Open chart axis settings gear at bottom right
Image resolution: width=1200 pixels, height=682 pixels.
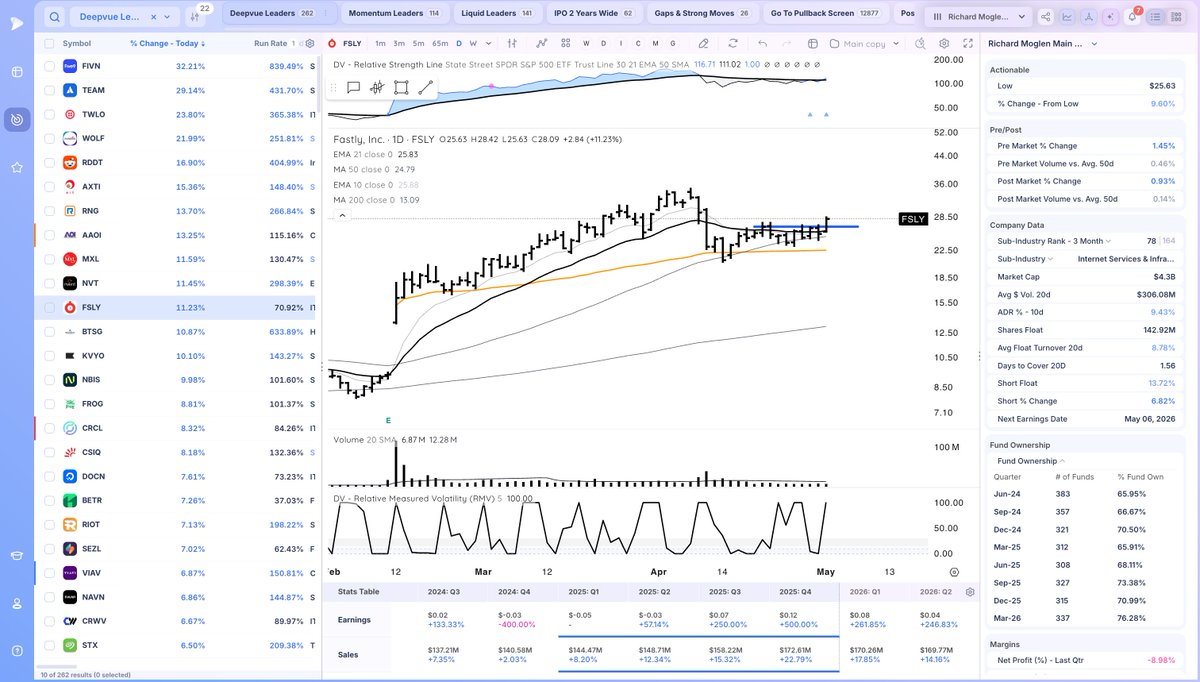coord(953,571)
